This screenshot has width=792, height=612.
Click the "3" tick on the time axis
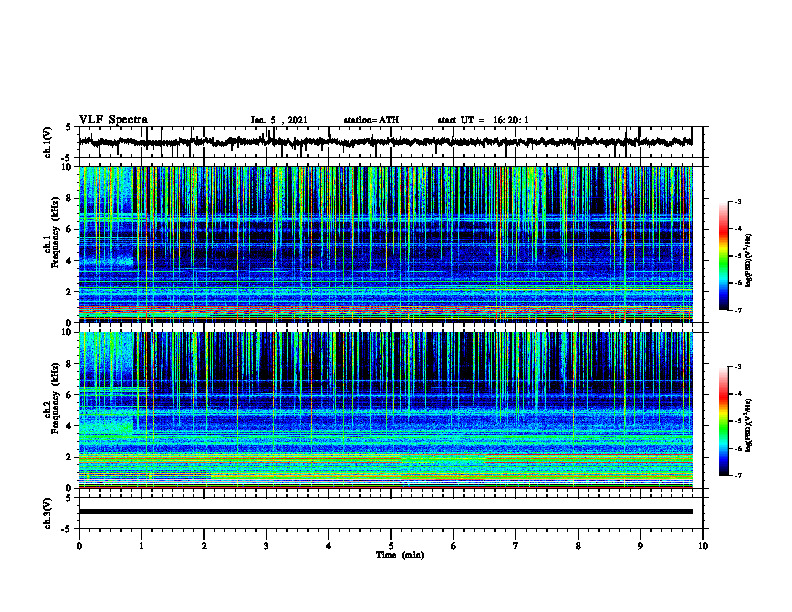click(266, 546)
